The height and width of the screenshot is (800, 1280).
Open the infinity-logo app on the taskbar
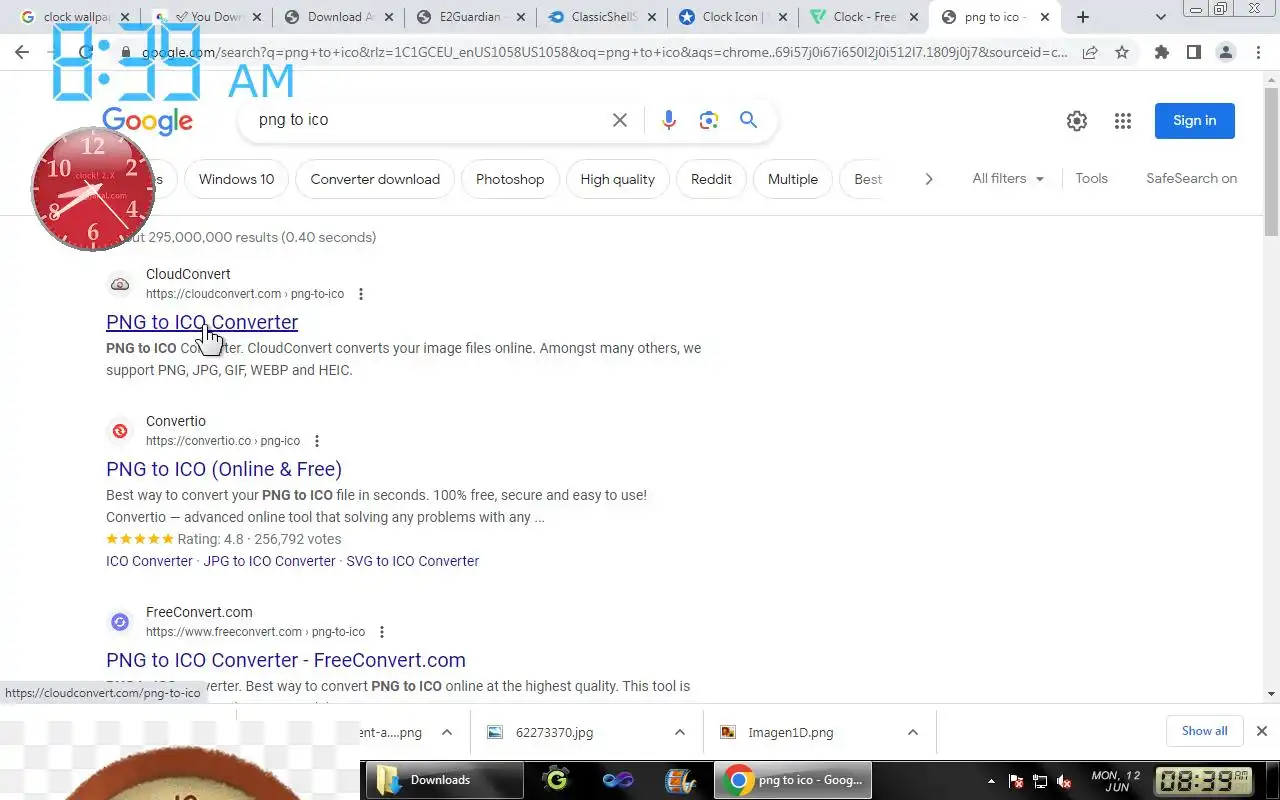tap(618, 780)
